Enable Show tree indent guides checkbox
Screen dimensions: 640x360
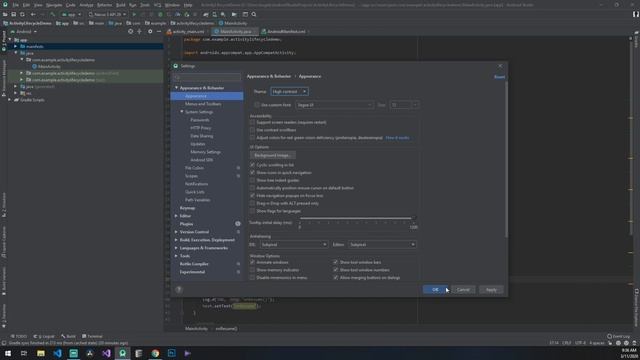(x=252, y=180)
